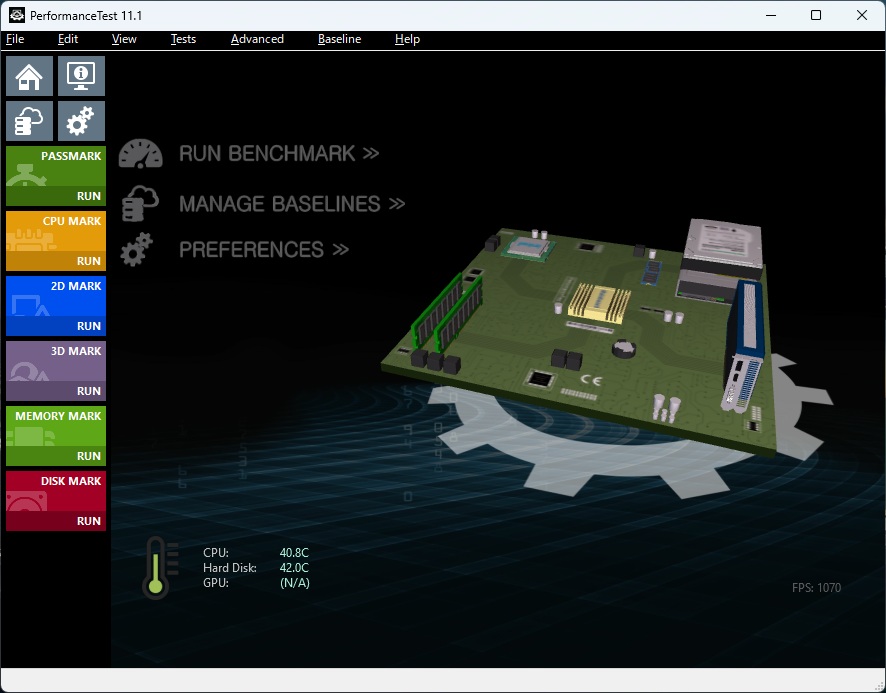The height and width of the screenshot is (693, 886).
Task: Click the FPS: 1070 counter
Action: (816, 588)
